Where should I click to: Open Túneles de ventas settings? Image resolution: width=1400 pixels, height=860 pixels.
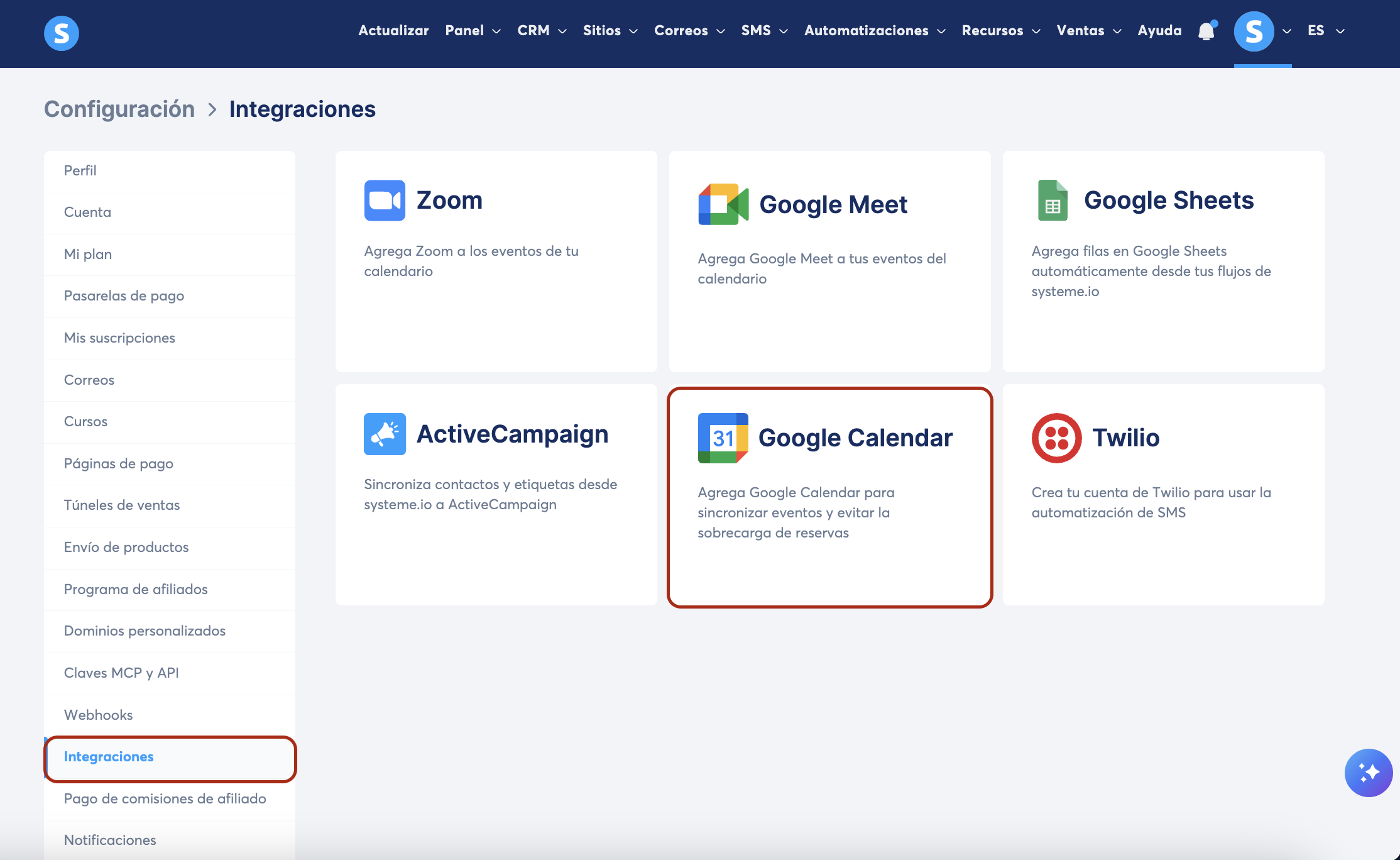tap(170, 505)
